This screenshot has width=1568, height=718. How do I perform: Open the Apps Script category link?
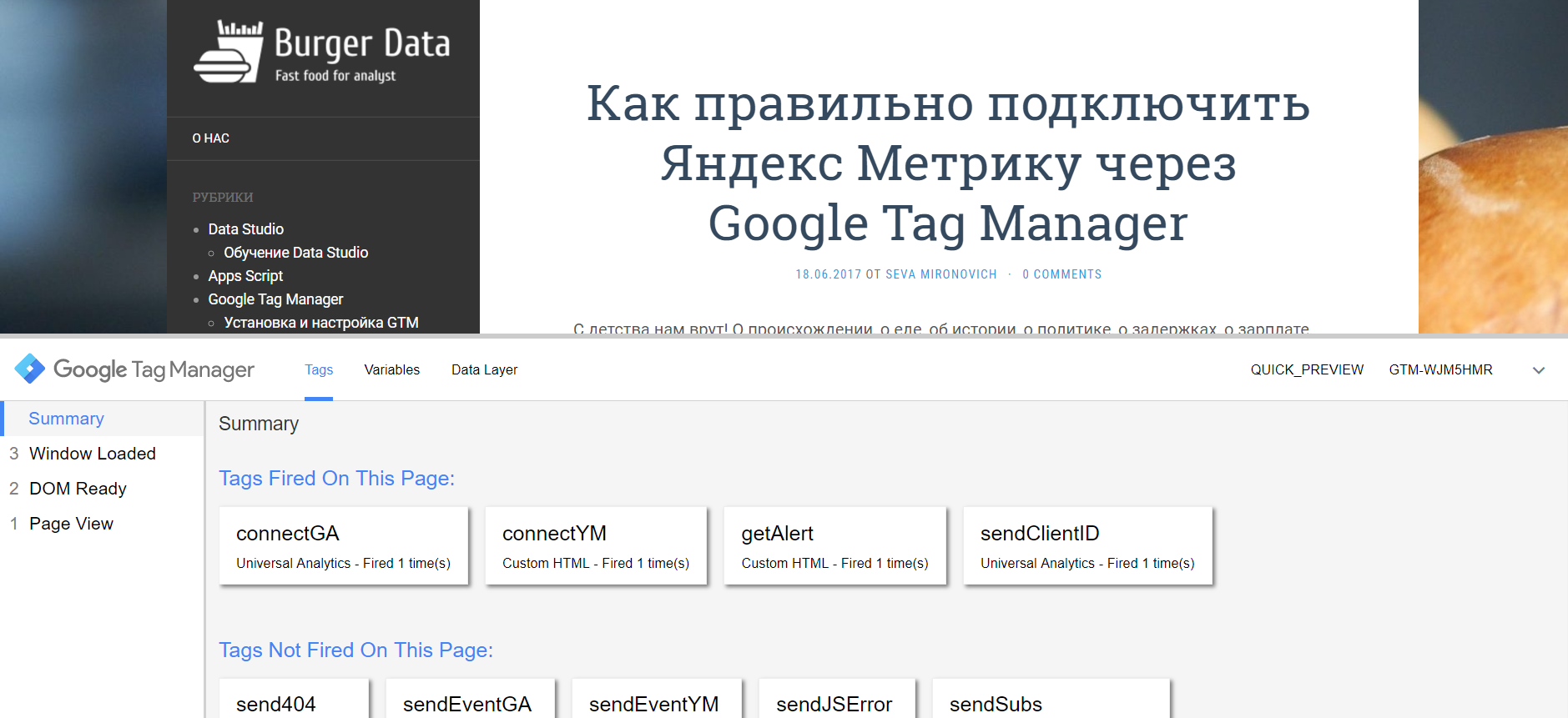tap(245, 276)
